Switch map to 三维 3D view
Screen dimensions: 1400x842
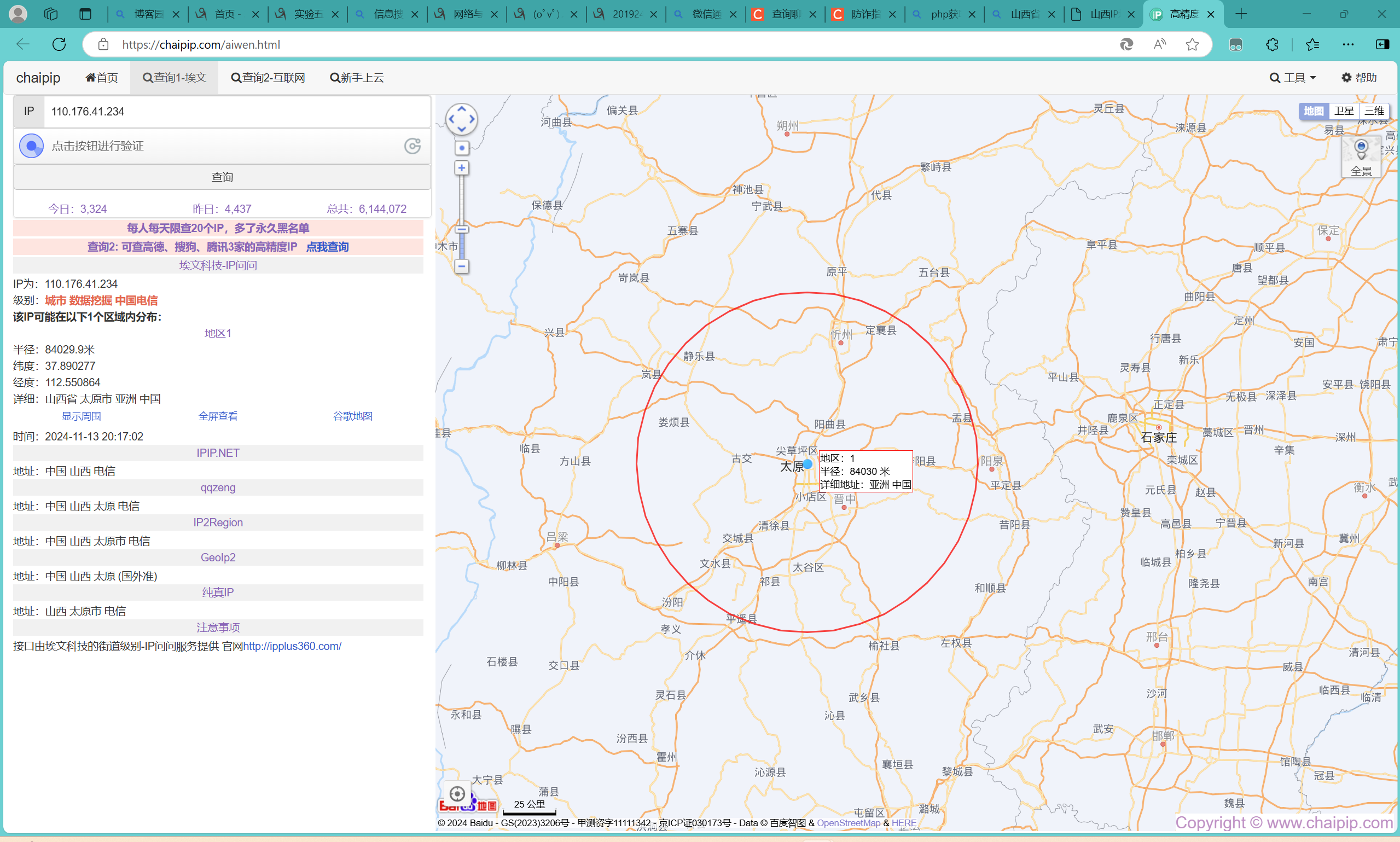1374,111
